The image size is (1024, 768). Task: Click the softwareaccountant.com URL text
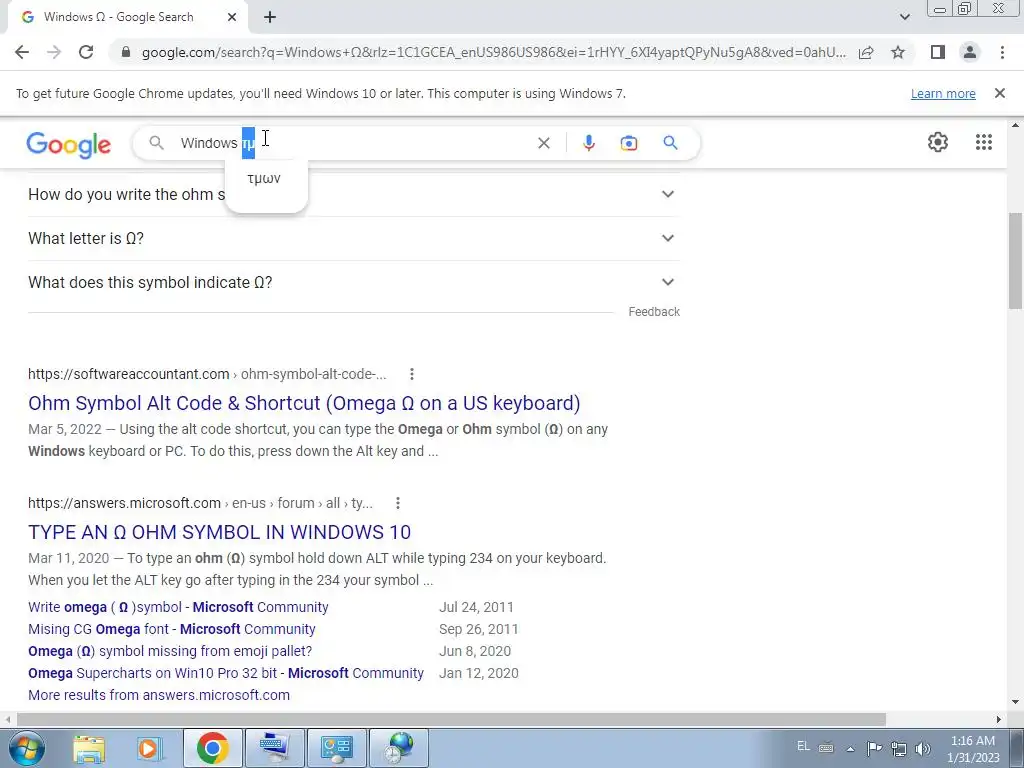click(129, 374)
